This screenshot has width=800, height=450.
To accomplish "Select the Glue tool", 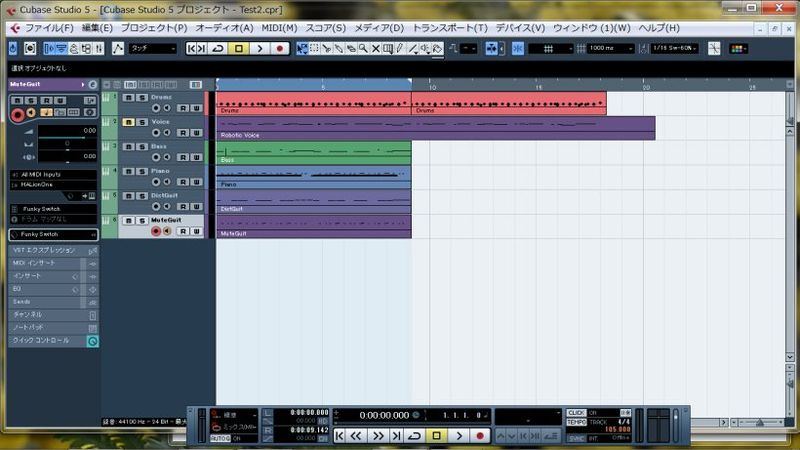I will click(339, 48).
